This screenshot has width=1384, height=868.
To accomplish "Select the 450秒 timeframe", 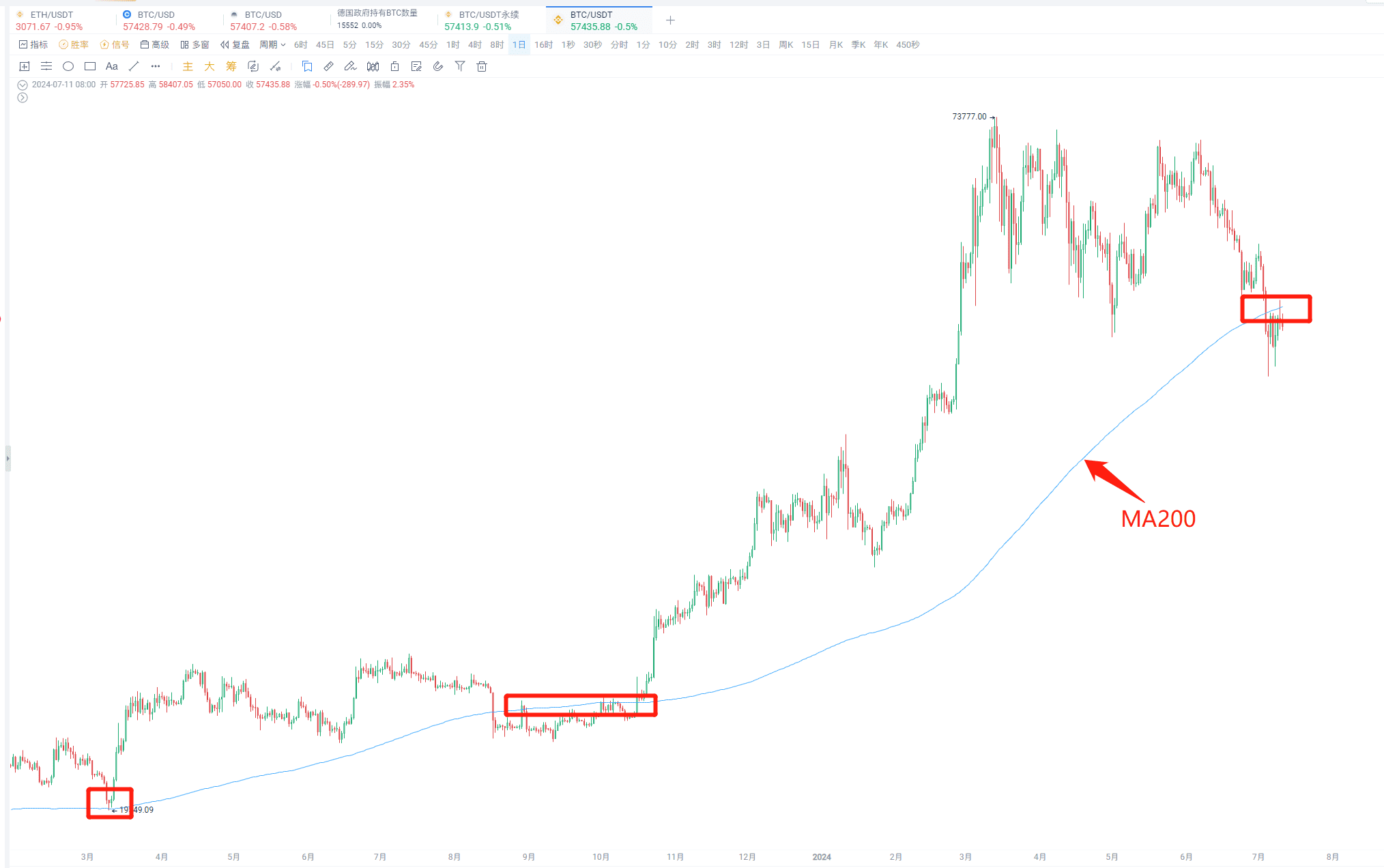I will pyautogui.click(x=908, y=45).
